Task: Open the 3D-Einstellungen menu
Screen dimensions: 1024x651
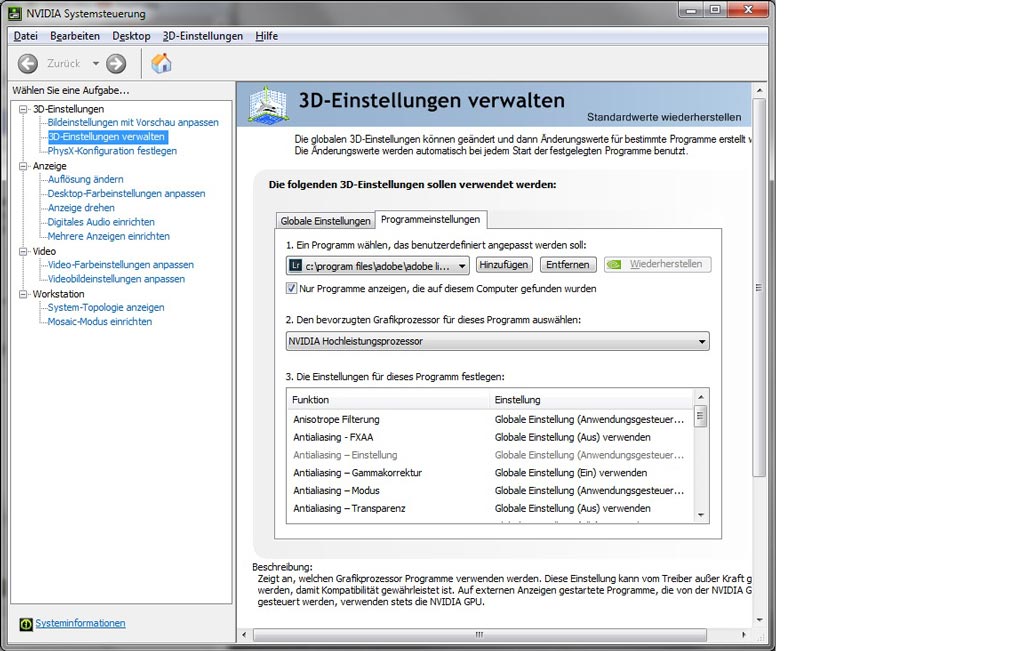Action: 202,36
